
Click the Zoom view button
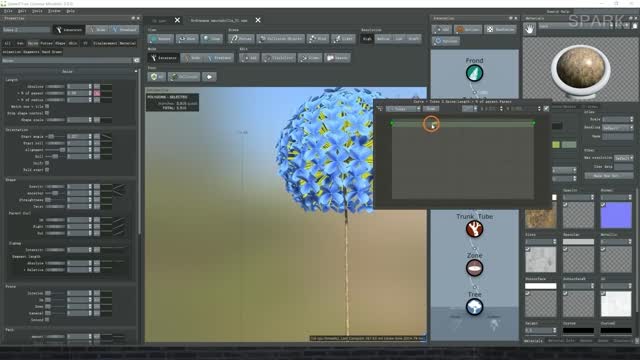click(212, 39)
